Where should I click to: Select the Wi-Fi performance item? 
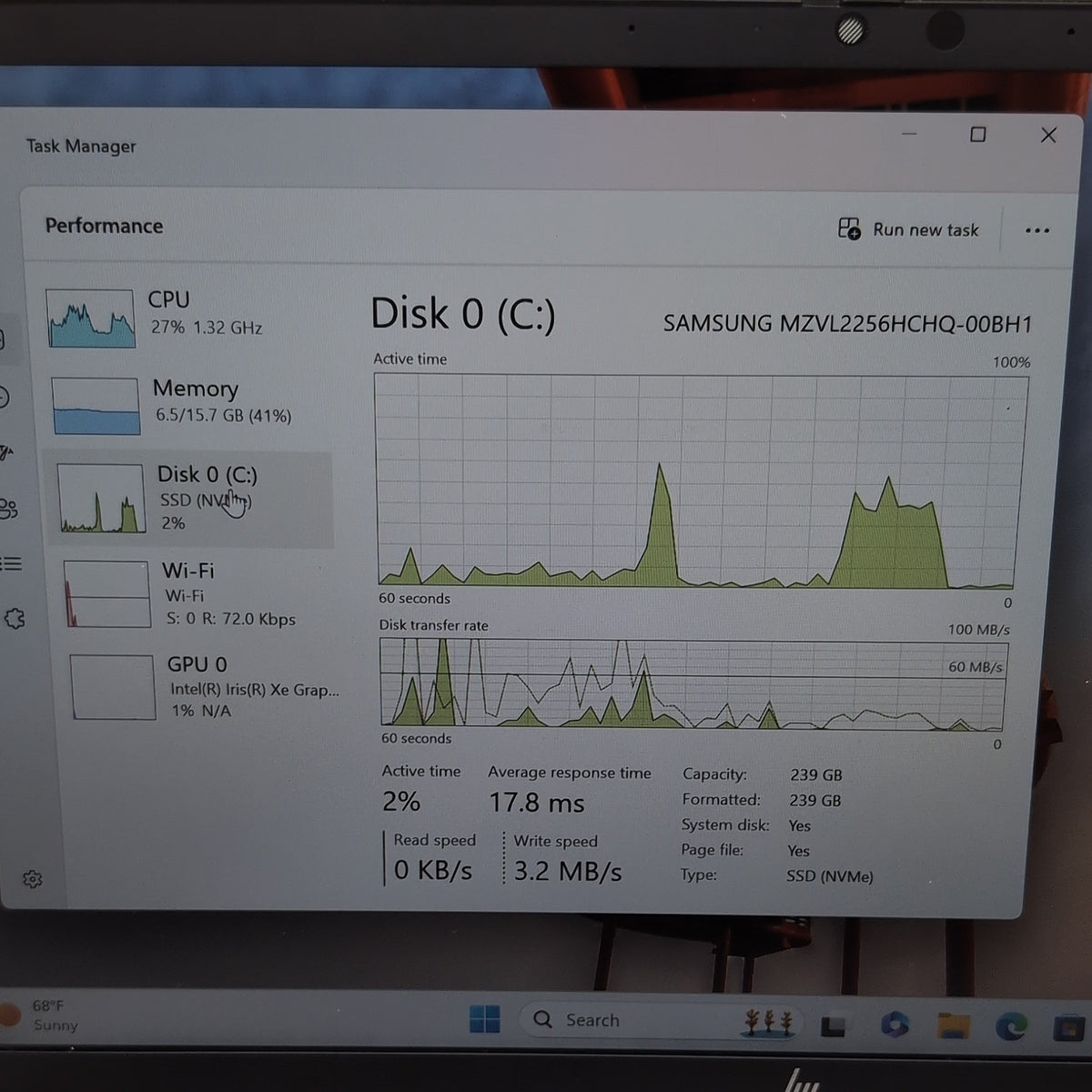click(x=195, y=594)
